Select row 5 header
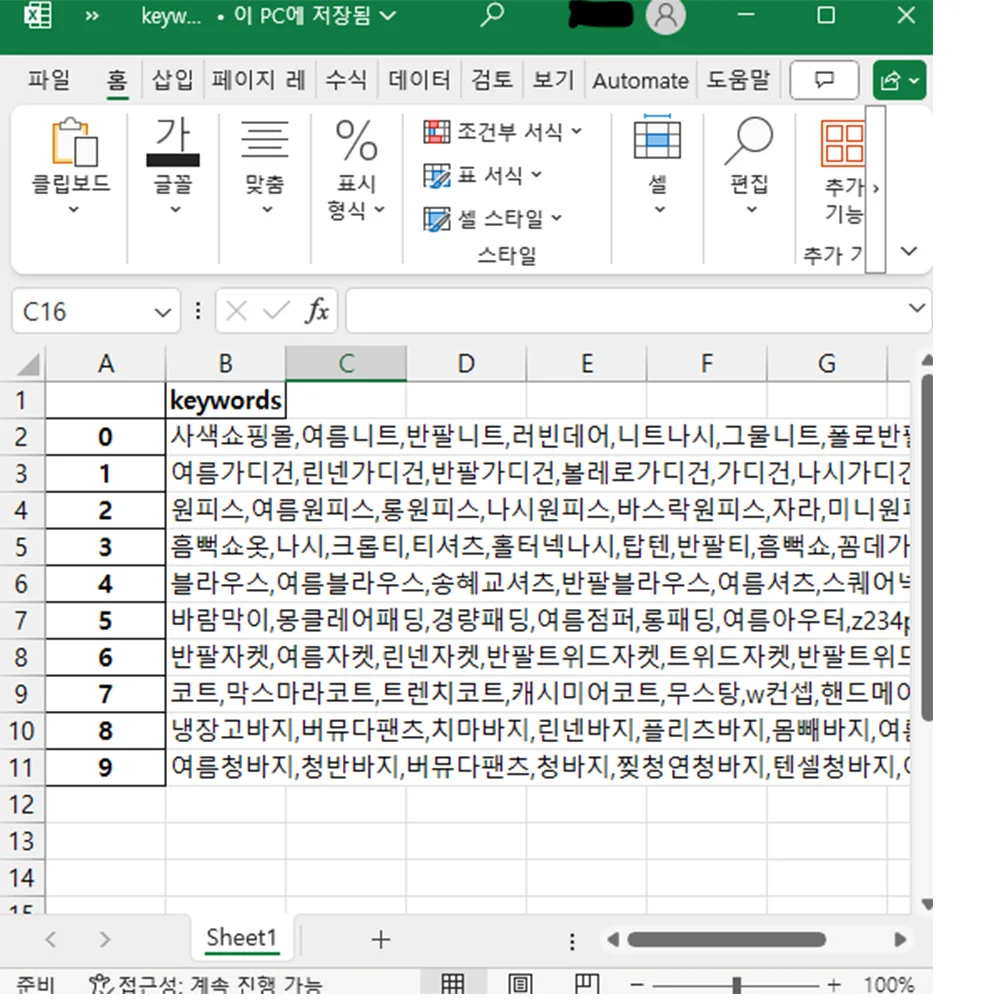The width and height of the screenshot is (1000, 1000). click(22, 547)
